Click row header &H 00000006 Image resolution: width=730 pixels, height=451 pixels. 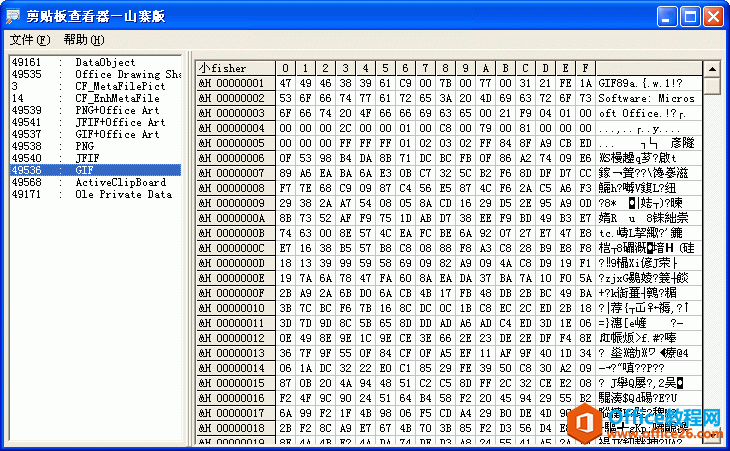click(236, 158)
